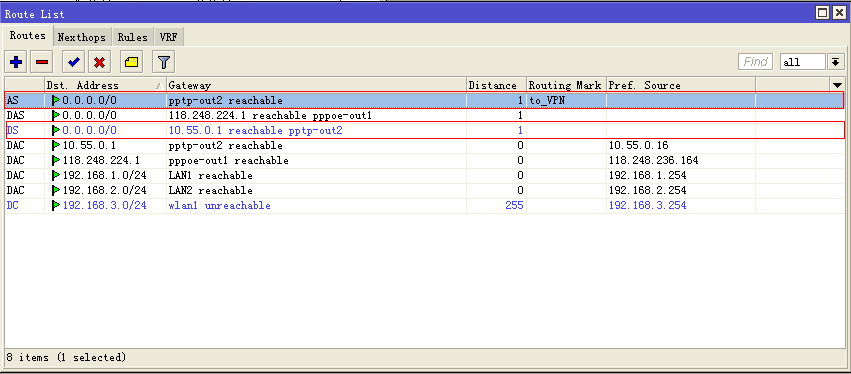Select the 10.55.0.1 destination route
The width and height of the screenshot is (851, 374).
coord(424,145)
